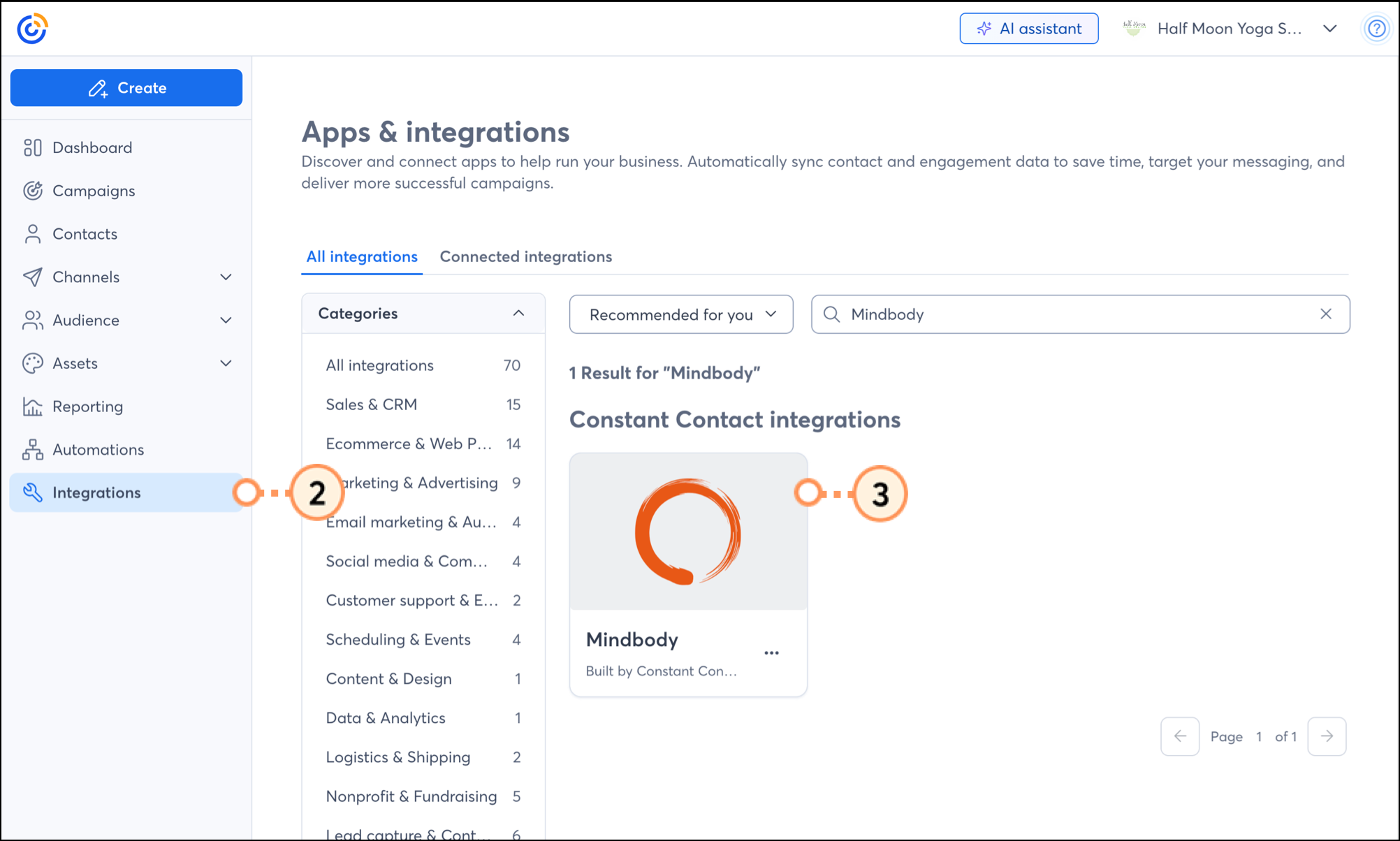
Task: Collapse the Categories panel
Action: tap(518, 314)
